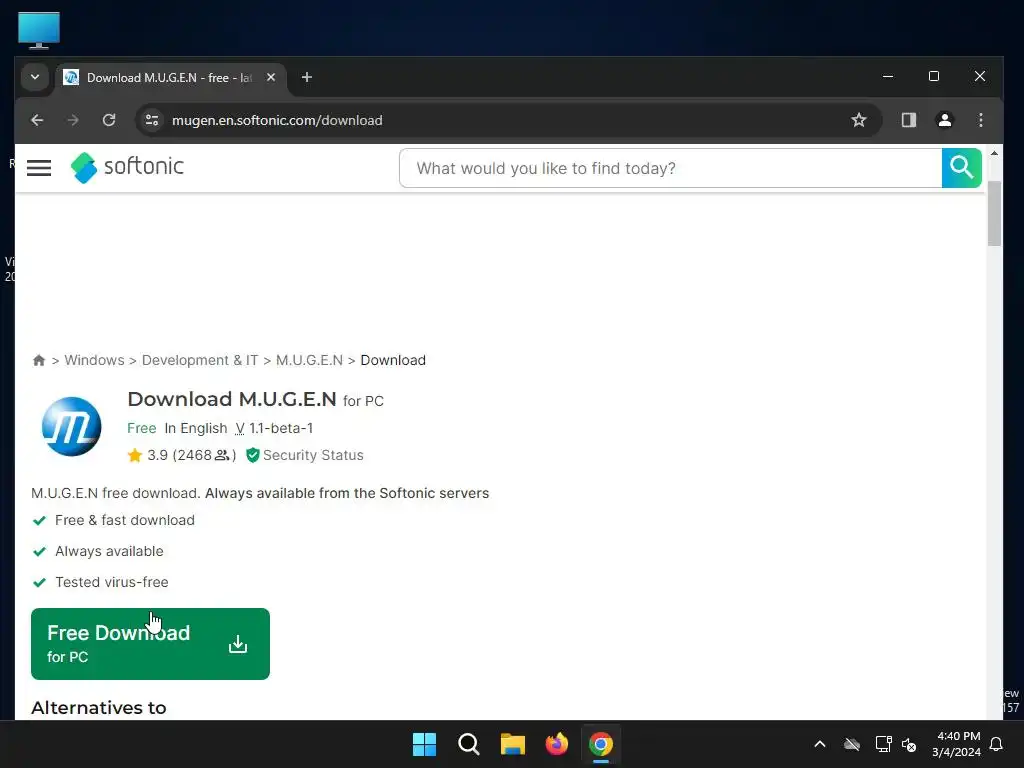Open the Chrome profile menu

point(944,120)
